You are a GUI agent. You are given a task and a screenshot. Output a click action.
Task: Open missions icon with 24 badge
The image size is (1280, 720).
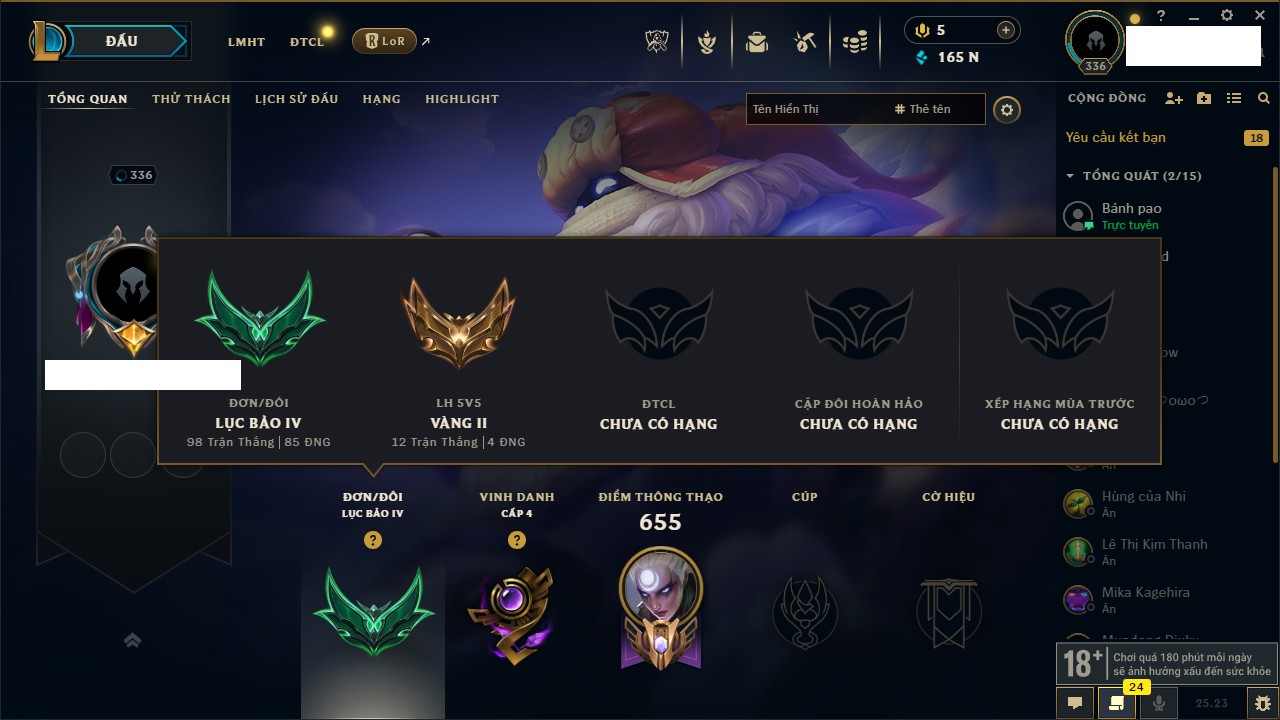pos(1117,703)
